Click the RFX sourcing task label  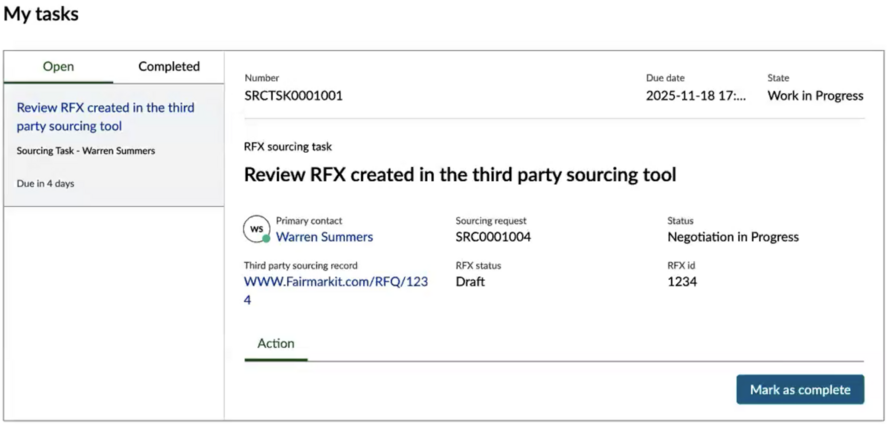click(288, 147)
